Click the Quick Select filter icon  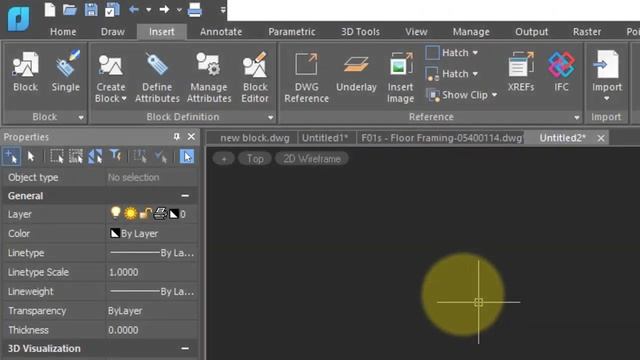click(x=116, y=156)
